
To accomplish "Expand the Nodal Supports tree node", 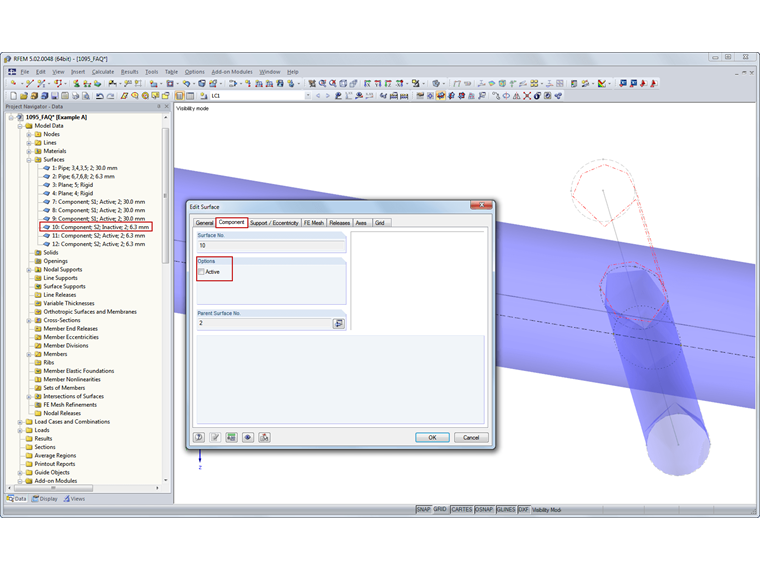I will click(29, 269).
